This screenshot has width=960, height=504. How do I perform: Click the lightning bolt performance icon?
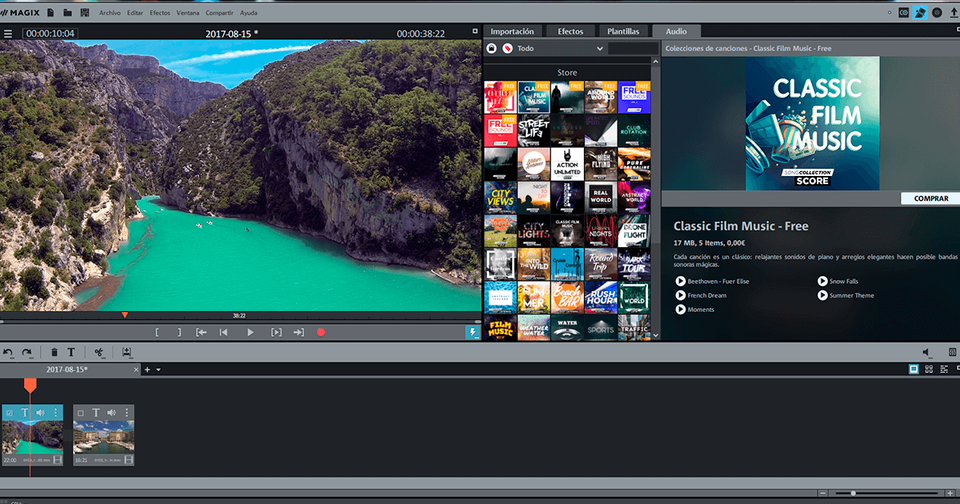click(x=472, y=333)
